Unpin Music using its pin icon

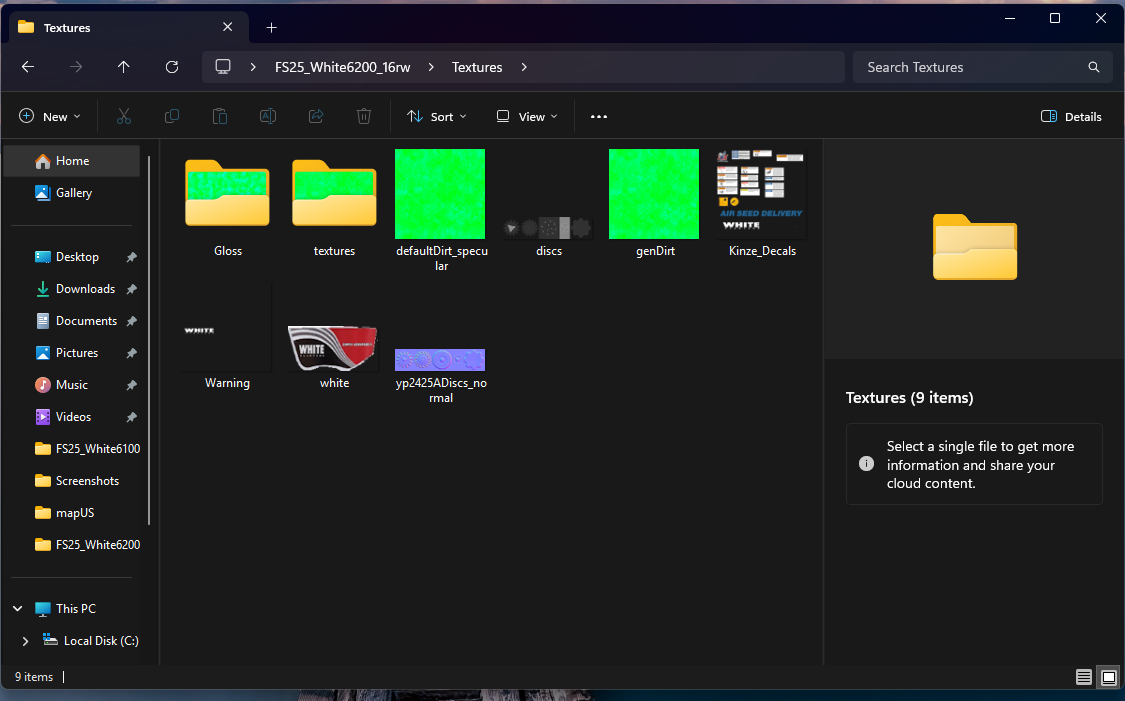coord(131,385)
